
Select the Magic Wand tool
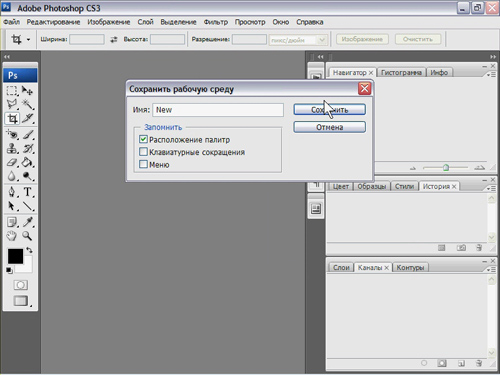pos(28,104)
